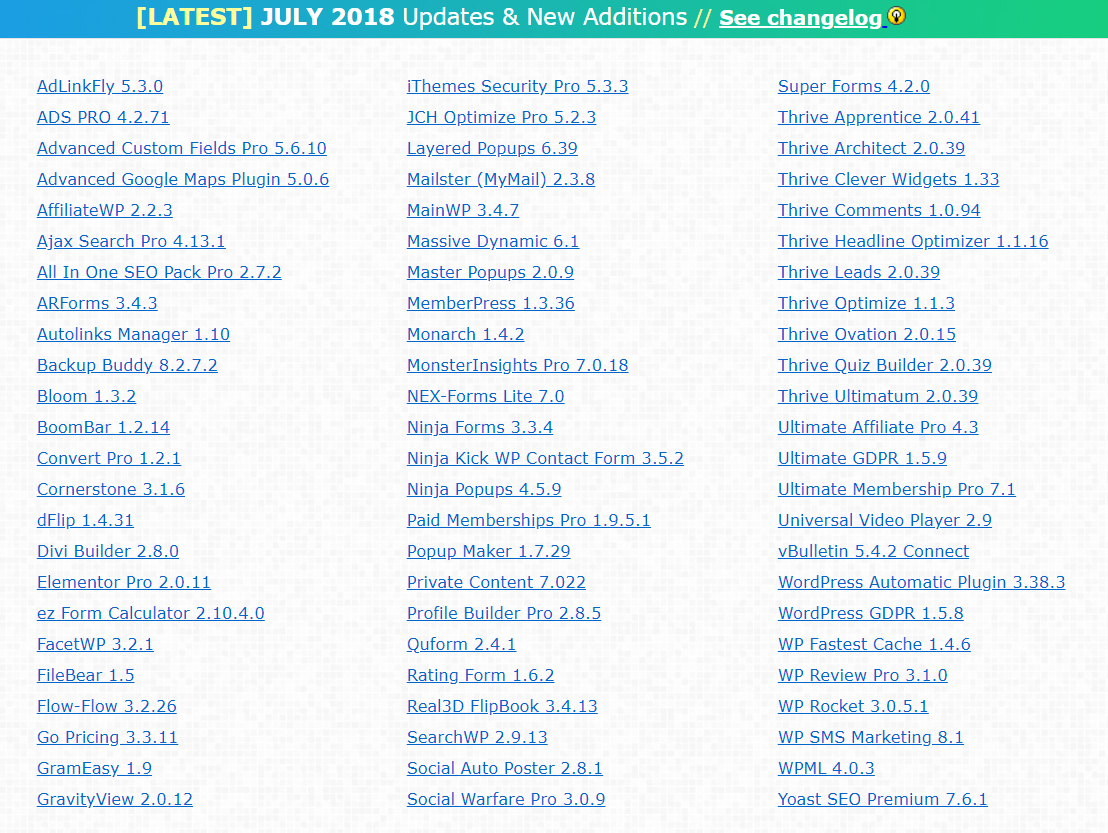Open Cornerstone 3.1.6
The height and width of the screenshot is (833, 1108).
tap(111, 490)
